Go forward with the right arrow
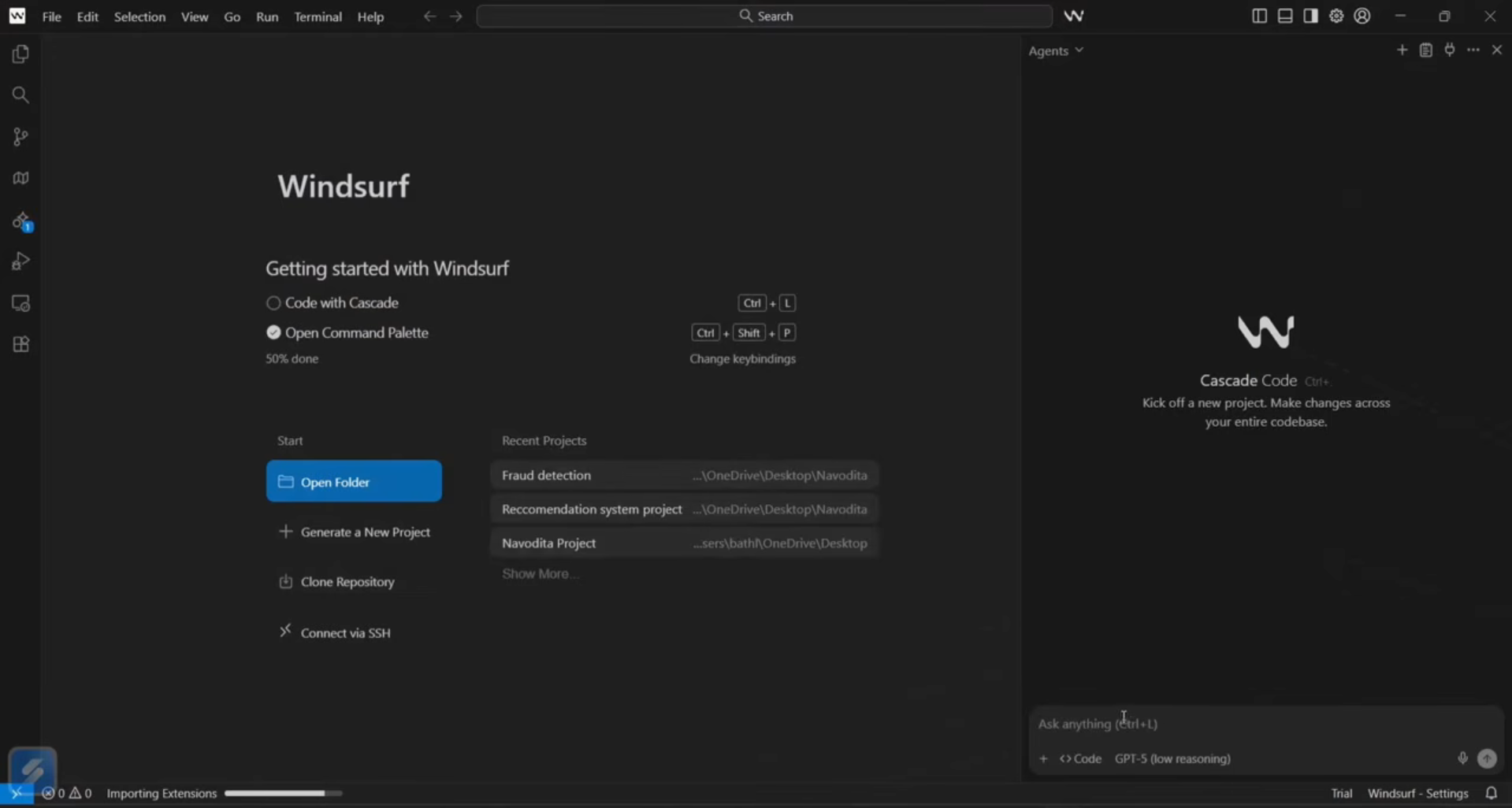1512x808 pixels. coord(456,16)
